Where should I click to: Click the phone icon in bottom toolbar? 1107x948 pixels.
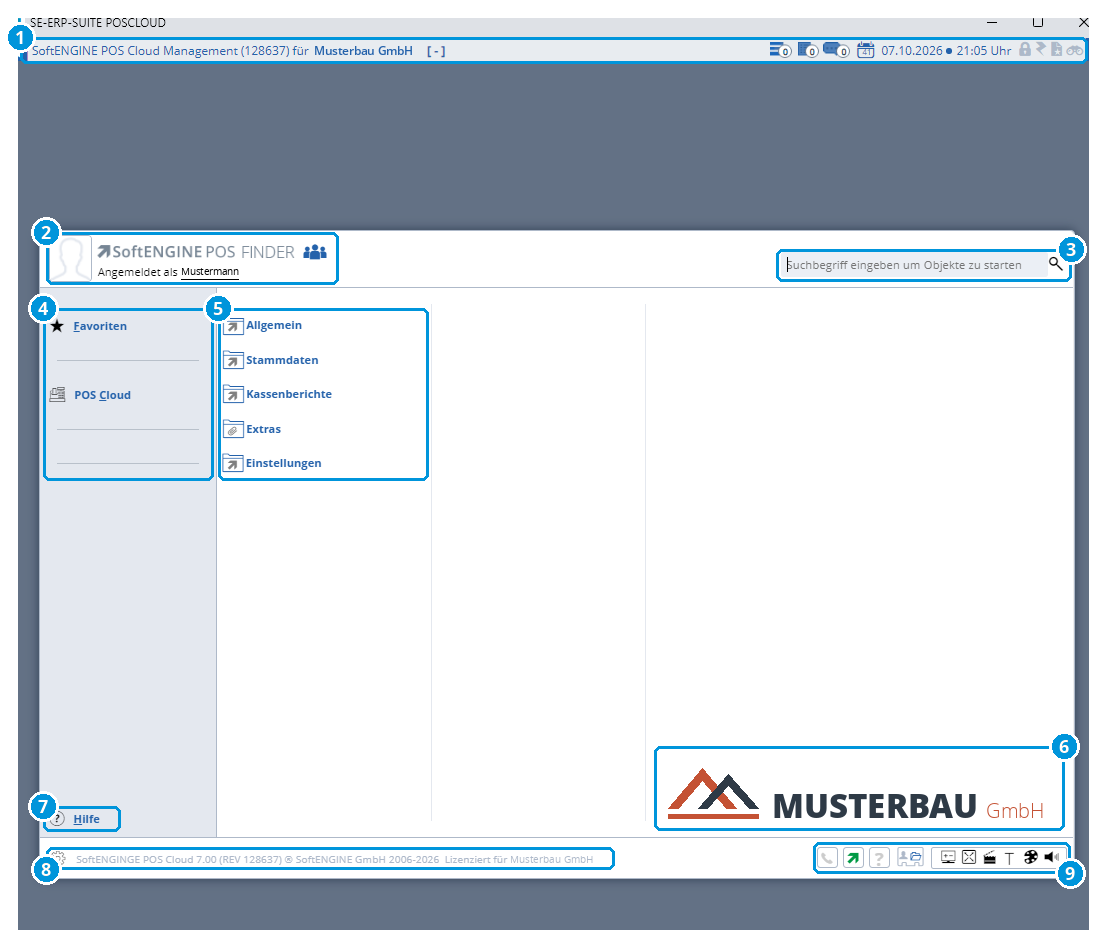pos(827,858)
